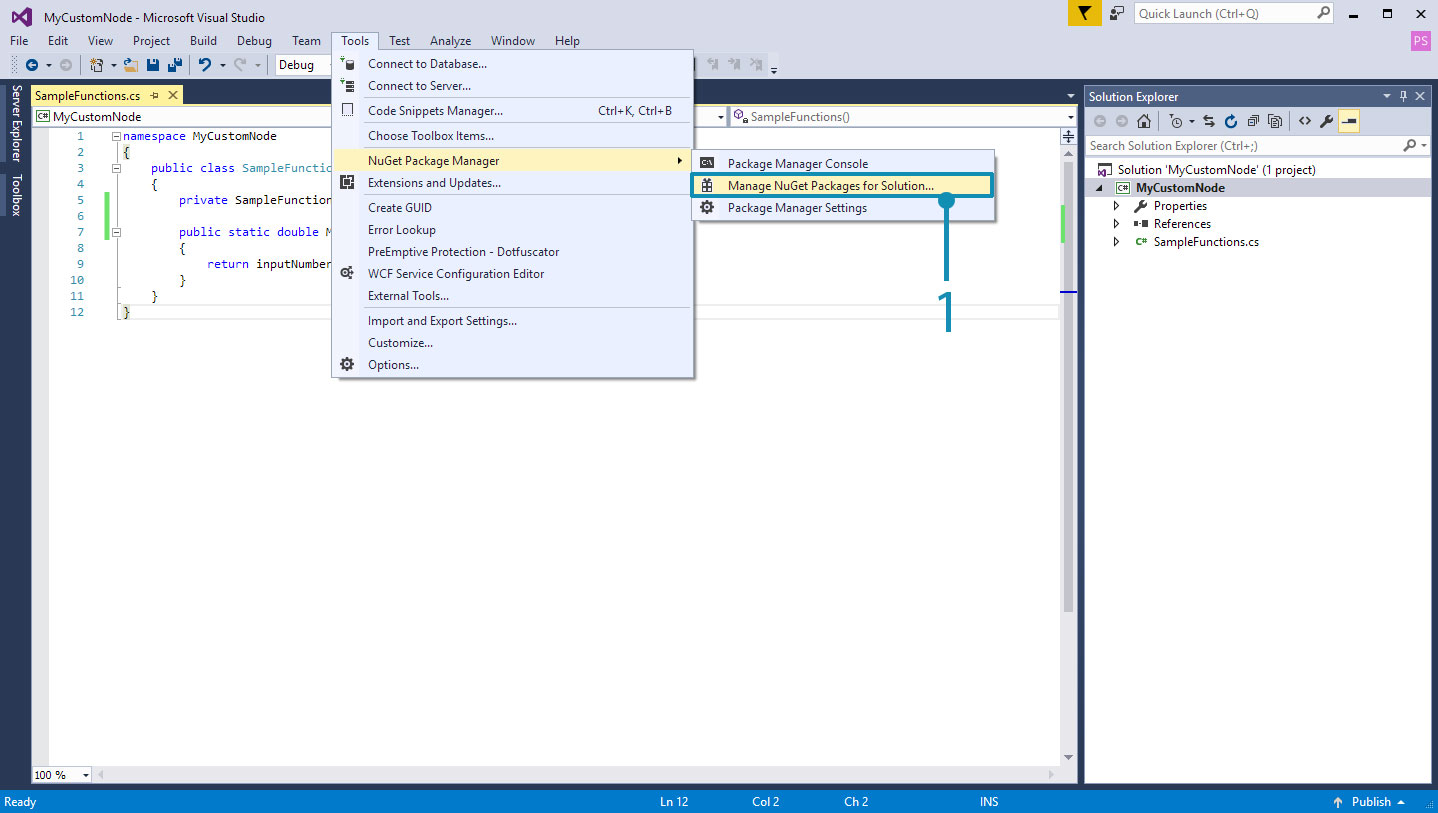
Task: Select Import and Export Settings entry
Action: (512, 321)
